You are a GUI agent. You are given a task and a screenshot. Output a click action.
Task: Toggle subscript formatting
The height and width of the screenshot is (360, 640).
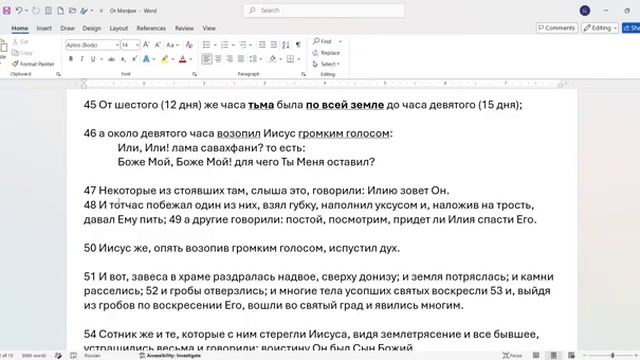pyautogui.click(x=123, y=59)
